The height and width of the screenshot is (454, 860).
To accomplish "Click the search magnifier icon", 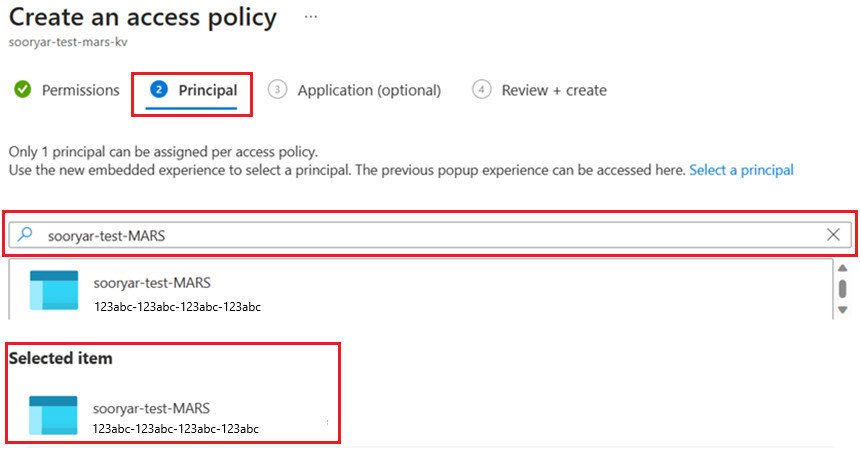I will click(27, 235).
